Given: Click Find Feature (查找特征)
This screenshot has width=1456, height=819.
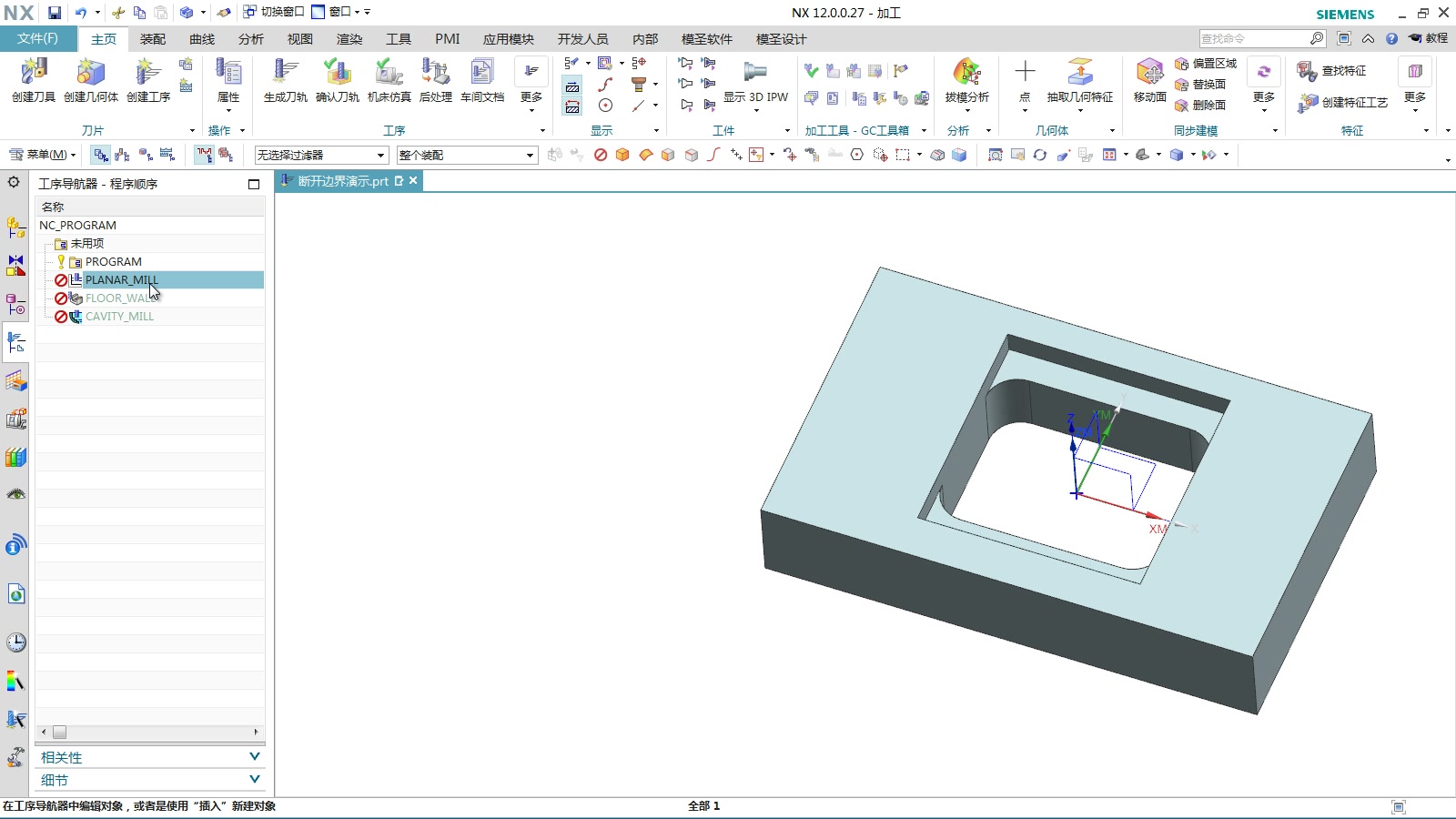Looking at the screenshot, I should [x=1332, y=71].
